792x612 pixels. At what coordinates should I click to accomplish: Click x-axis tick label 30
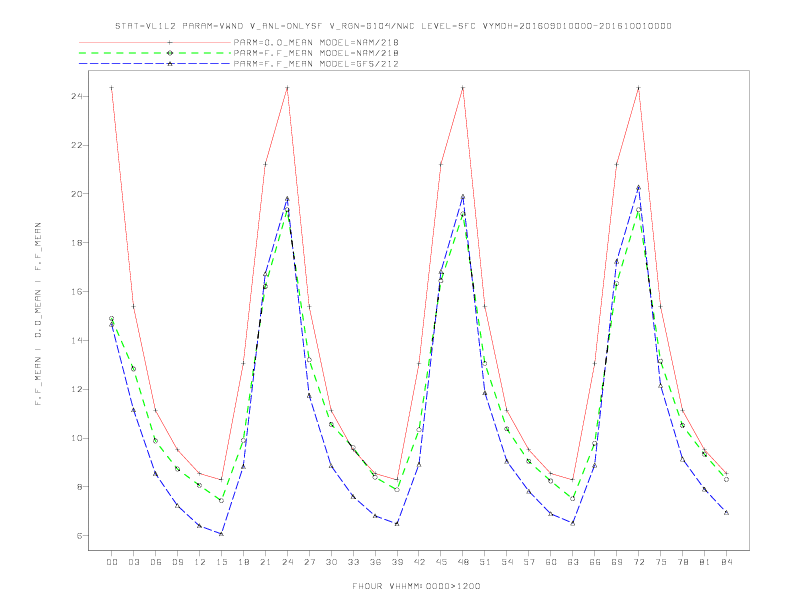[x=331, y=562]
